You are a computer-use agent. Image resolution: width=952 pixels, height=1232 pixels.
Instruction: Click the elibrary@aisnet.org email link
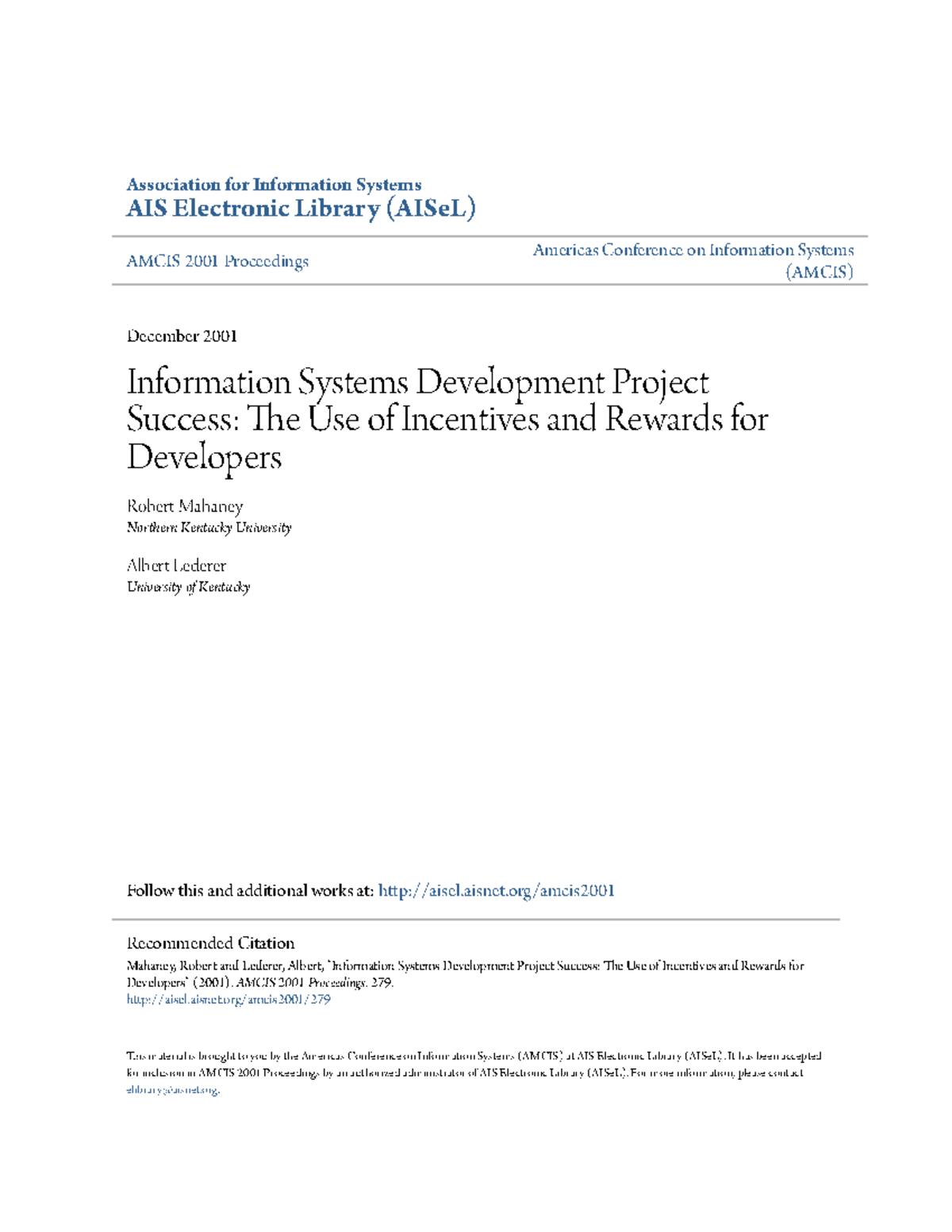[x=173, y=1090]
